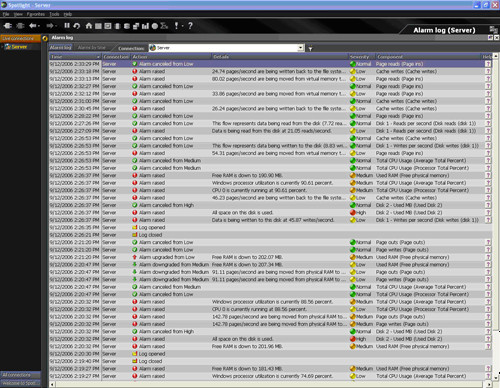Collapse sidebar with the round yellow arrow icon
Image resolution: width=500 pixels, height=388 pixels.
point(45,38)
